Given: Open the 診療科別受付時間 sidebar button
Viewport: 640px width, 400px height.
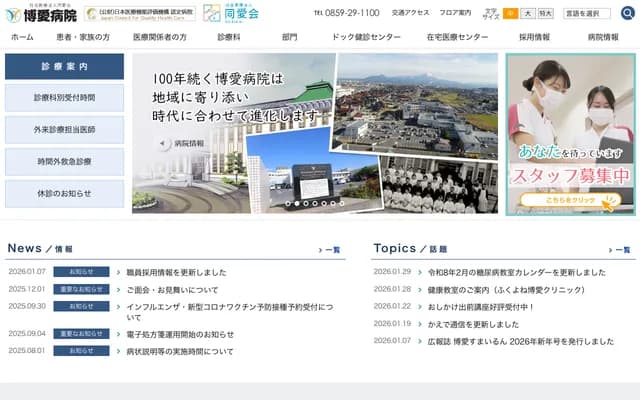Looking at the screenshot, I should [65, 98].
